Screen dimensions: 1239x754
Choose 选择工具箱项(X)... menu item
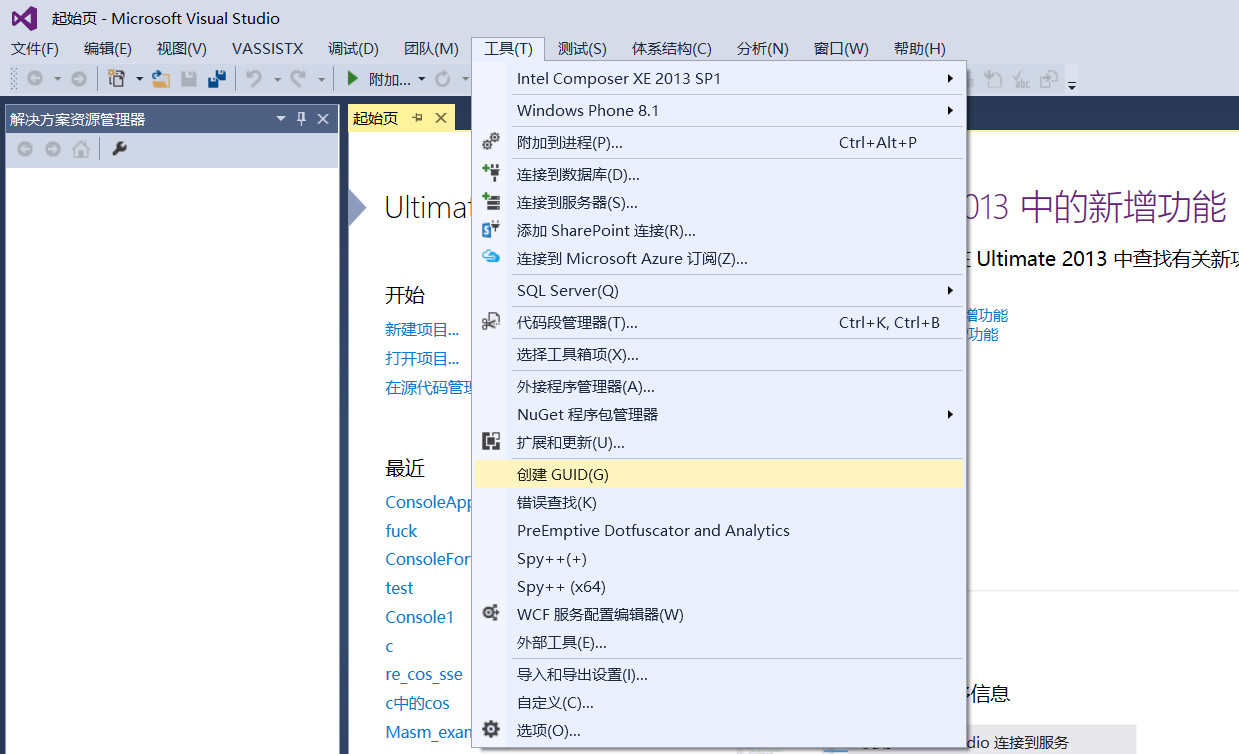(720, 354)
